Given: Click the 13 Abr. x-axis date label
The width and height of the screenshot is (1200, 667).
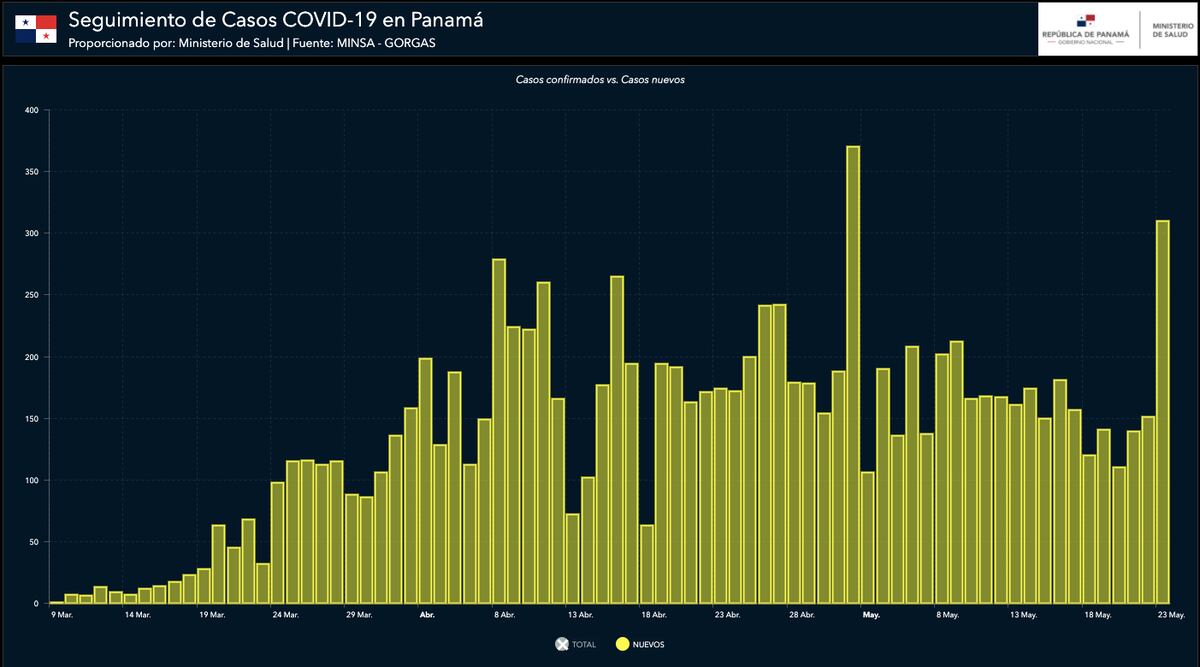Looking at the screenshot, I should (x=580, y=615).
